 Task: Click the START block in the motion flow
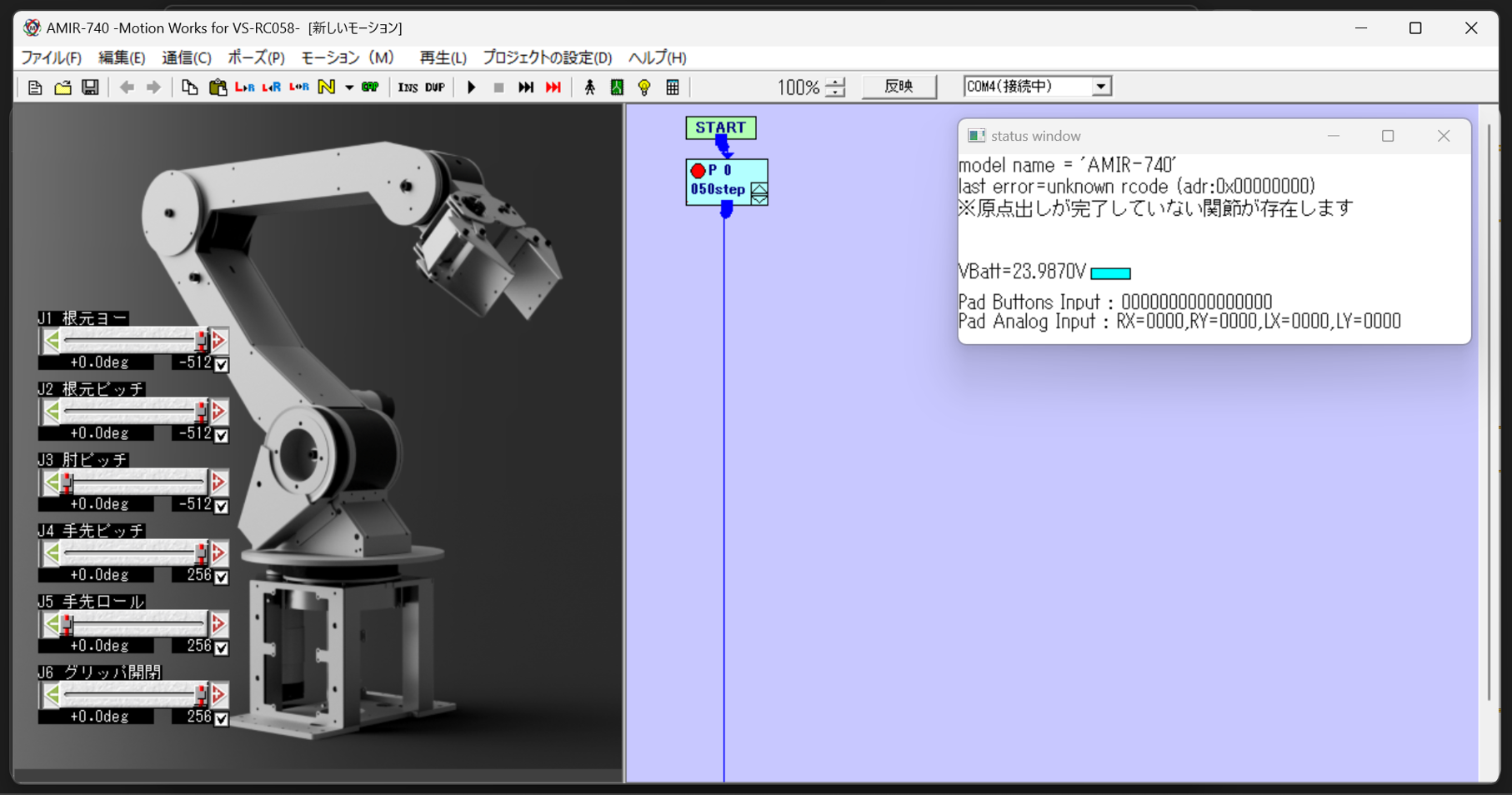tap(720, 127)
